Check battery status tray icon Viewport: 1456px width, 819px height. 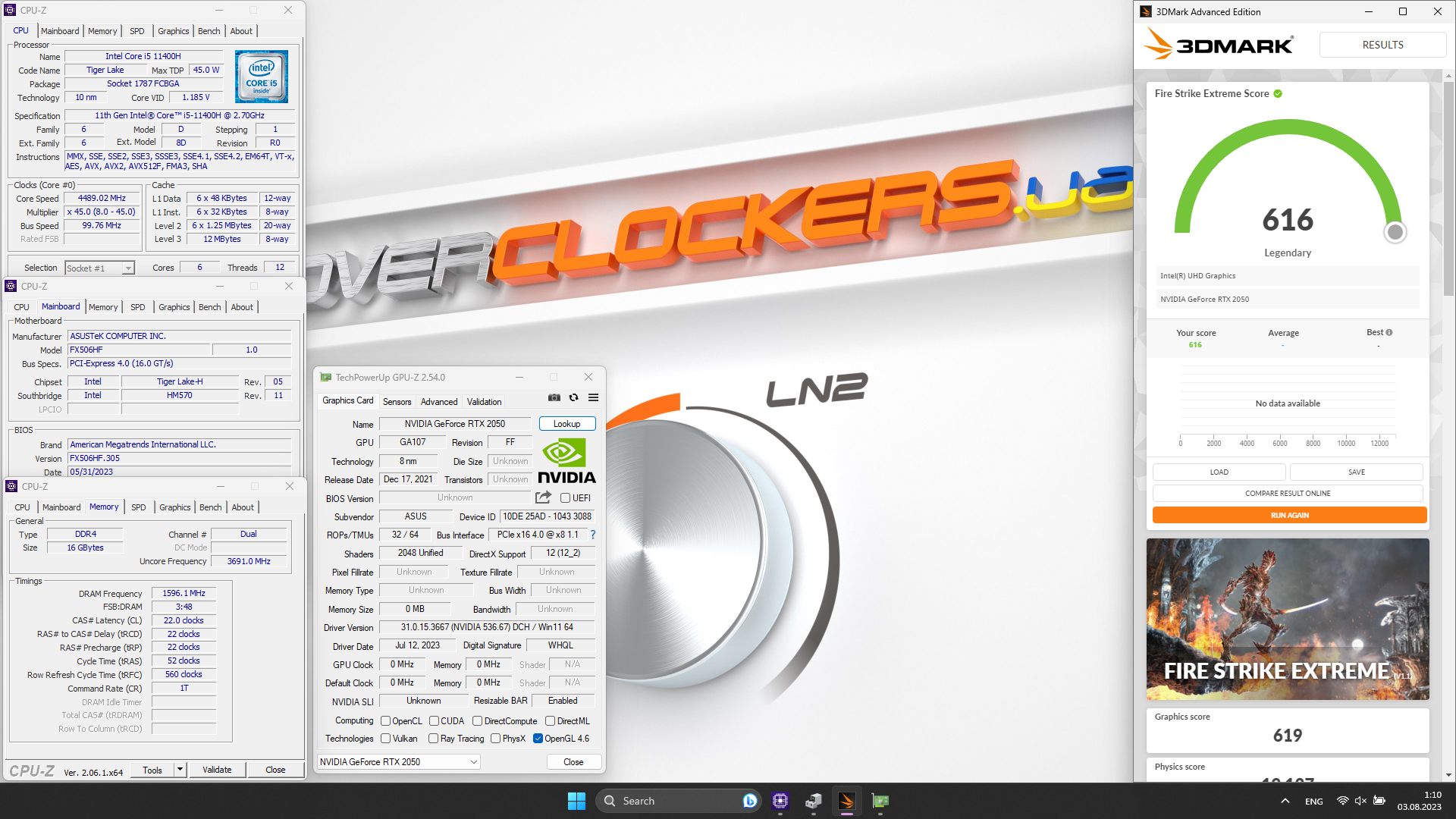[x=1379, y=801]
